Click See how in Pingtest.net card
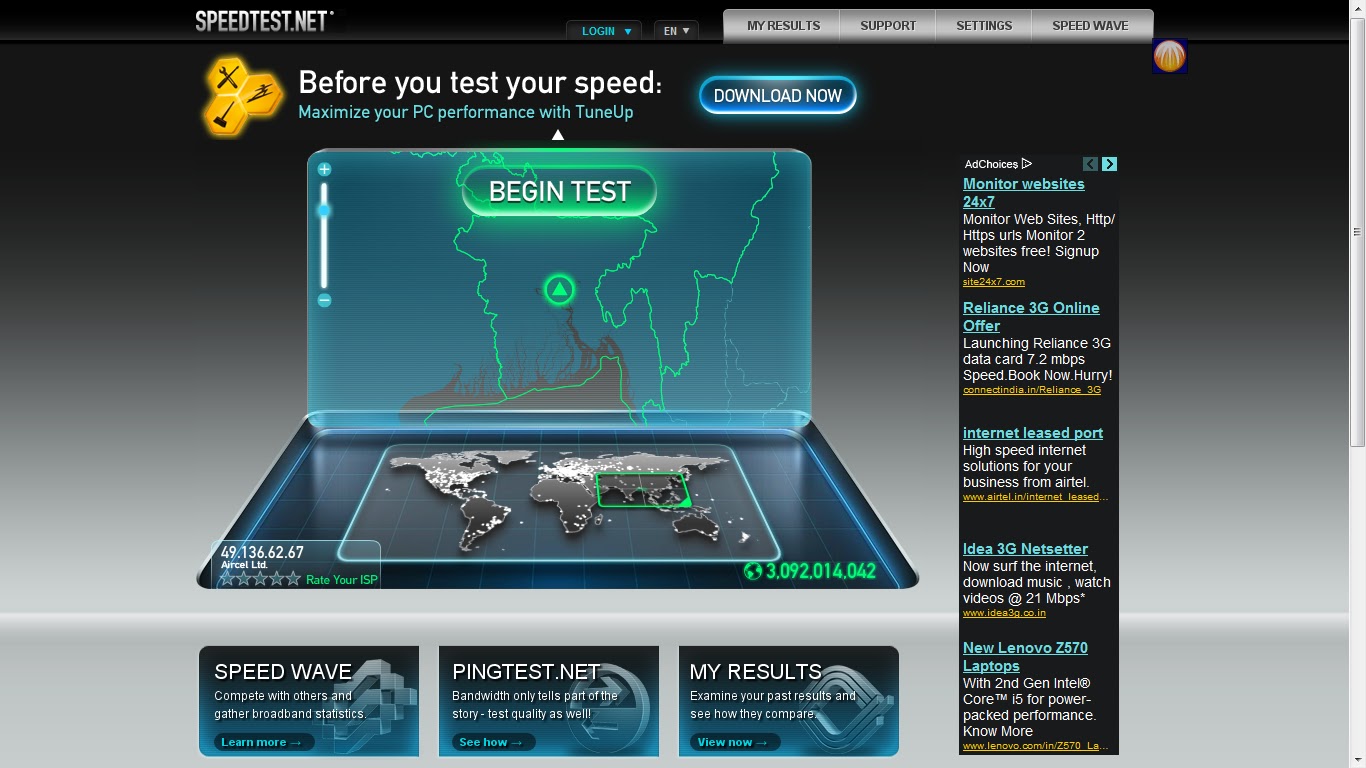 coord(494,742)
